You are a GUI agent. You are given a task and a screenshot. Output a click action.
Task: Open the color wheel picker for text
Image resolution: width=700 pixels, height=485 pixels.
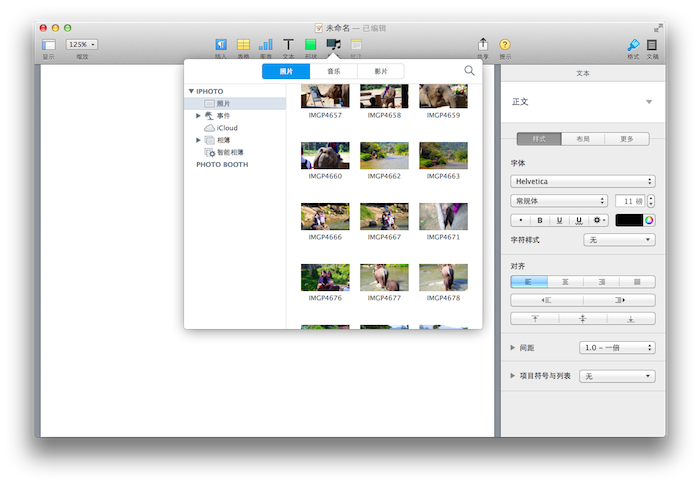click(x=649, y=220)
